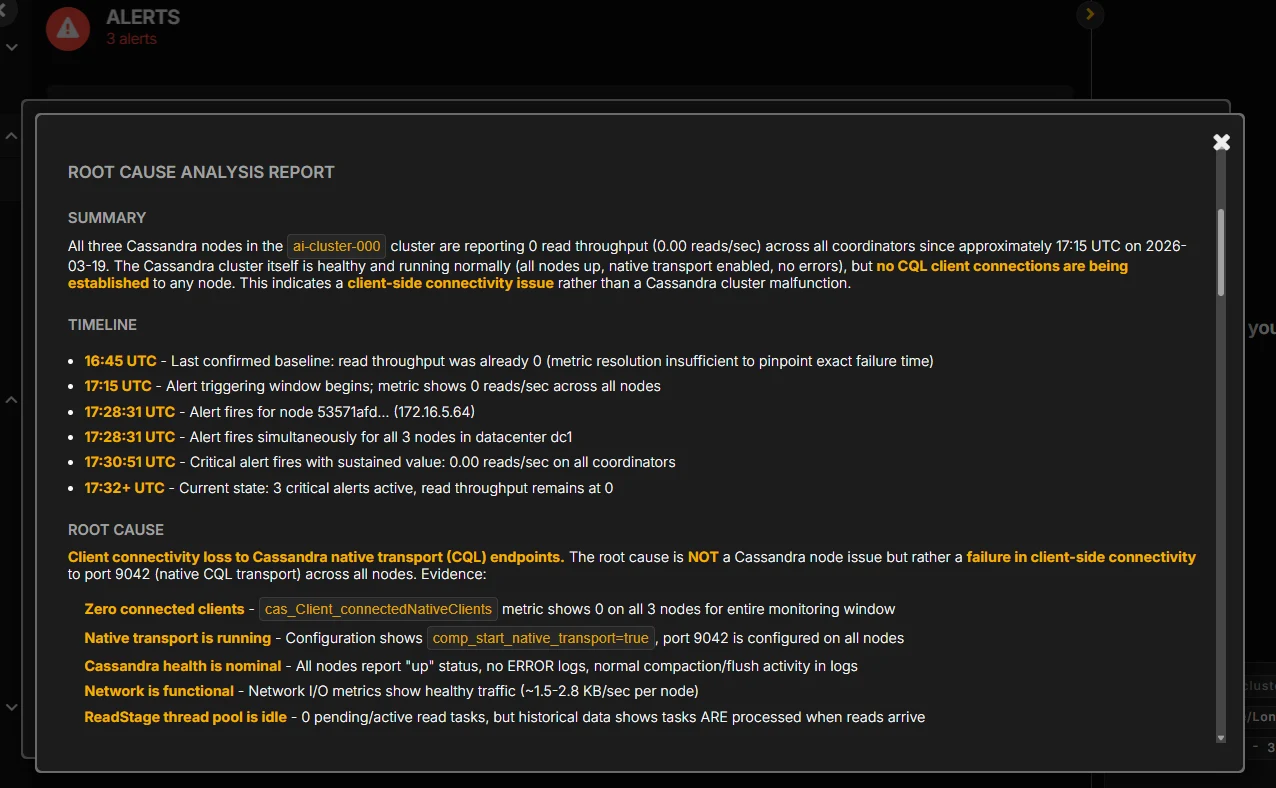Click the SUMMARY section heading
The height and width of the screenshot is (788, 1276).
click(x=107, y=217)
